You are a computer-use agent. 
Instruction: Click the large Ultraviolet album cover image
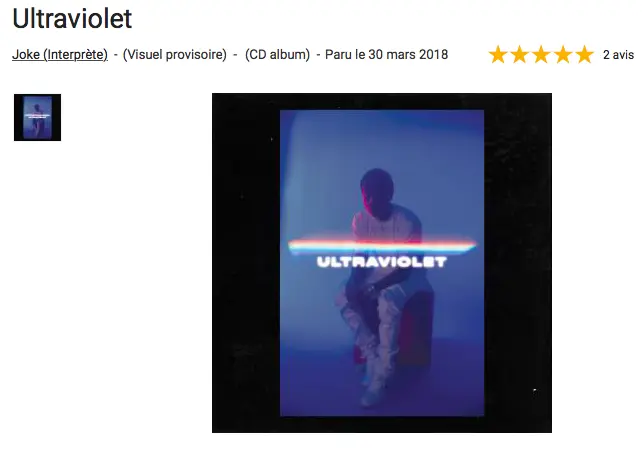[x=382, y=263]
